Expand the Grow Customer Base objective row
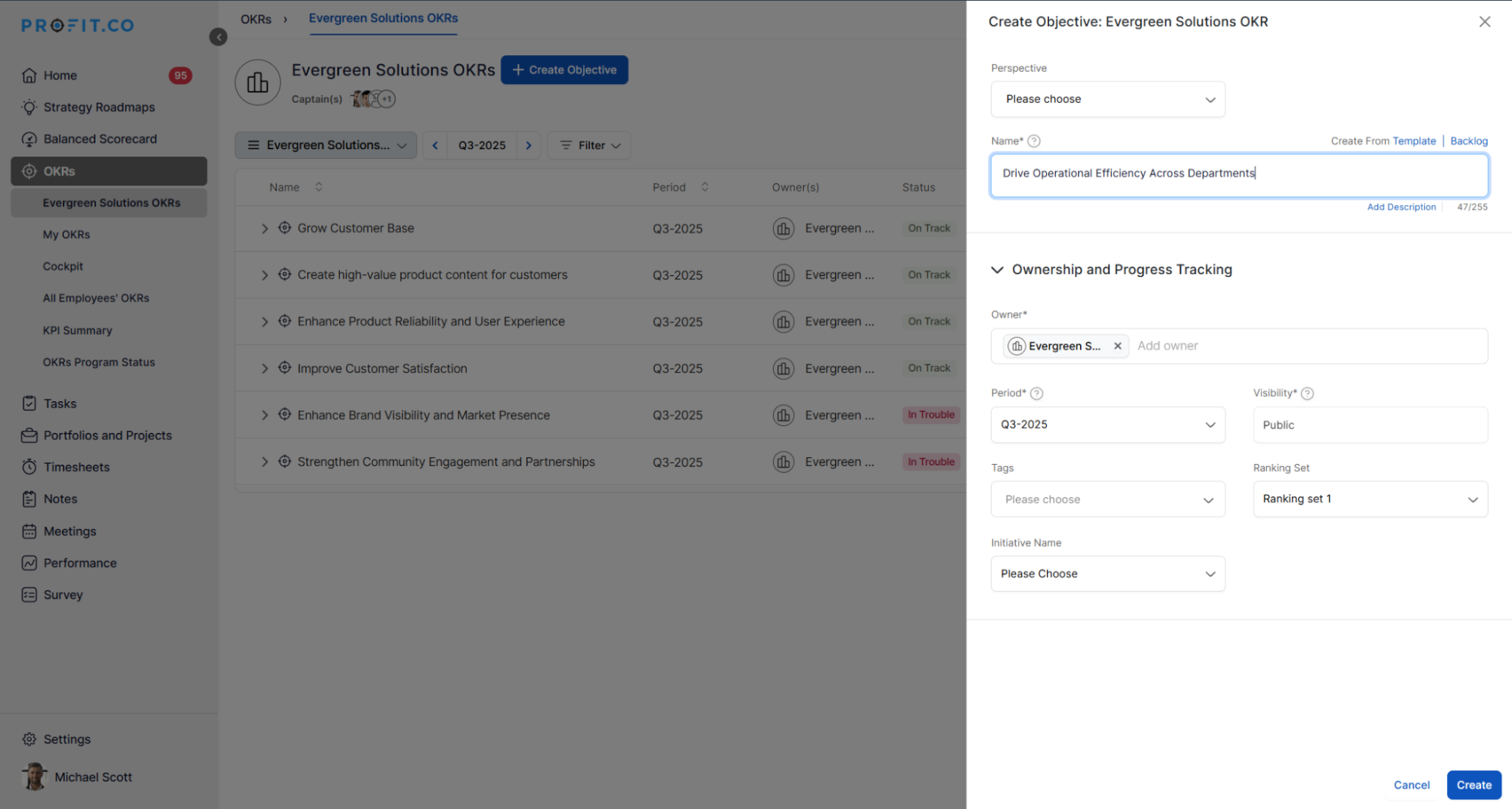Viewport: 1512px width, 809px height. tap(265, 229)
